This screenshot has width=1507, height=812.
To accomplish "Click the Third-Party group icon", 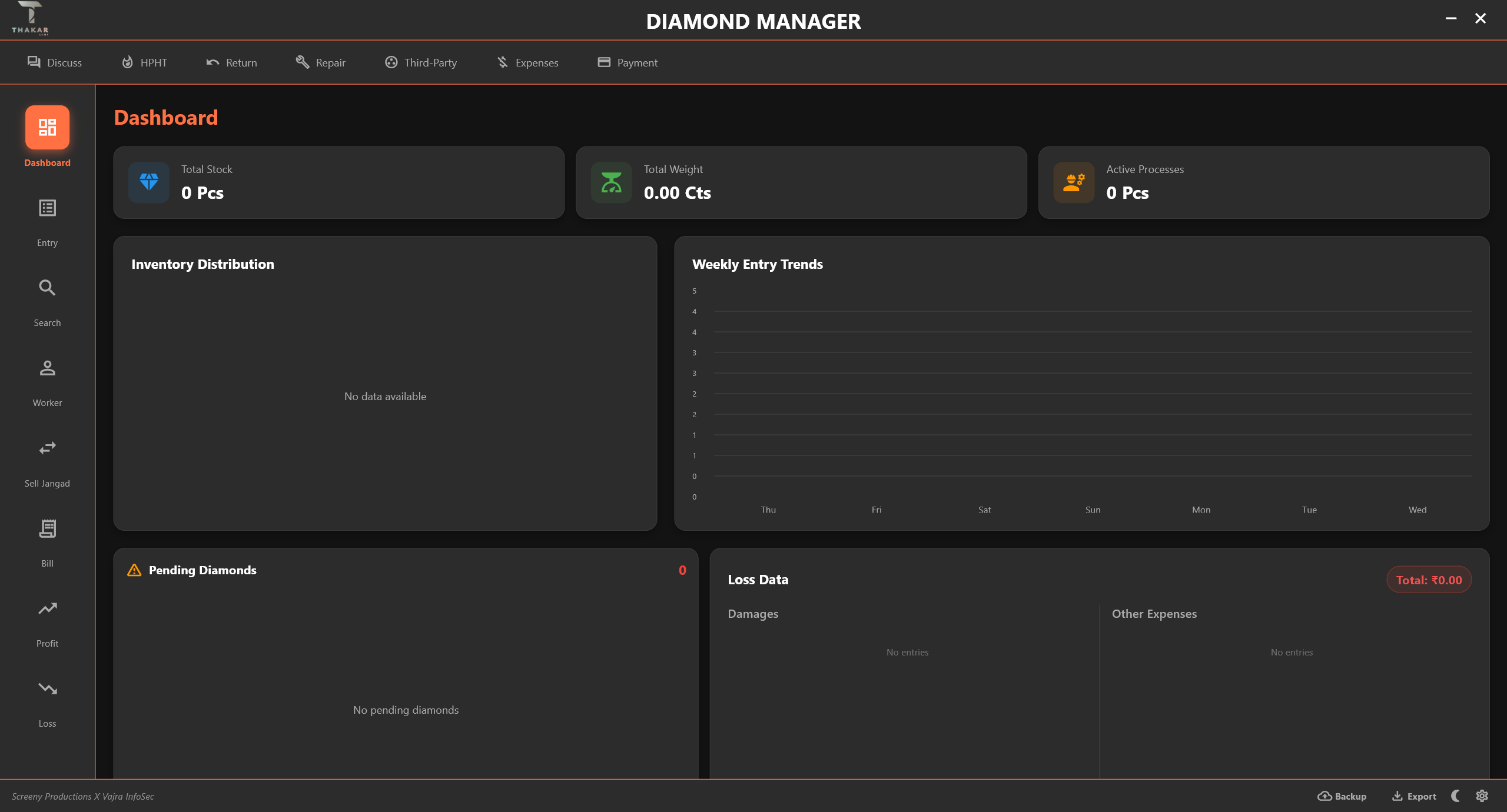I will (x=391, y=62).
